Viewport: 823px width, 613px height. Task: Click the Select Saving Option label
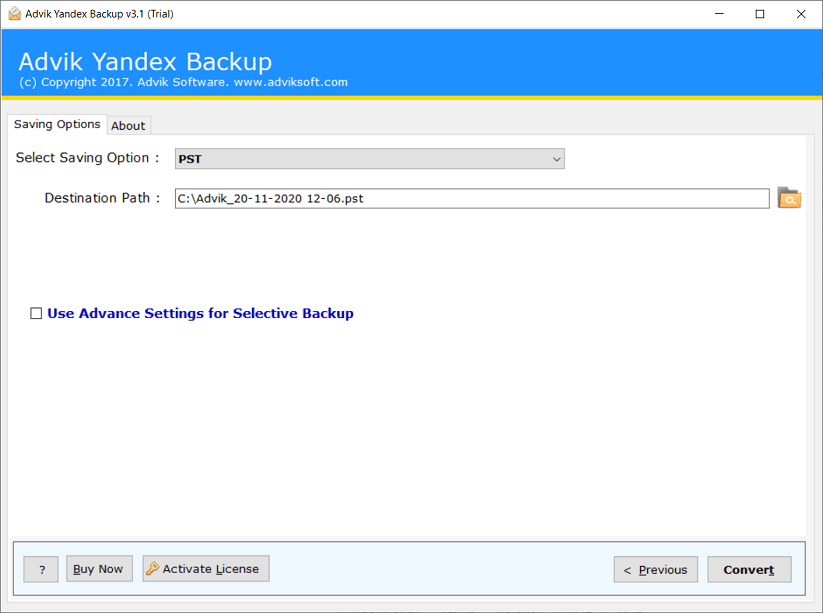pos(87,157)
